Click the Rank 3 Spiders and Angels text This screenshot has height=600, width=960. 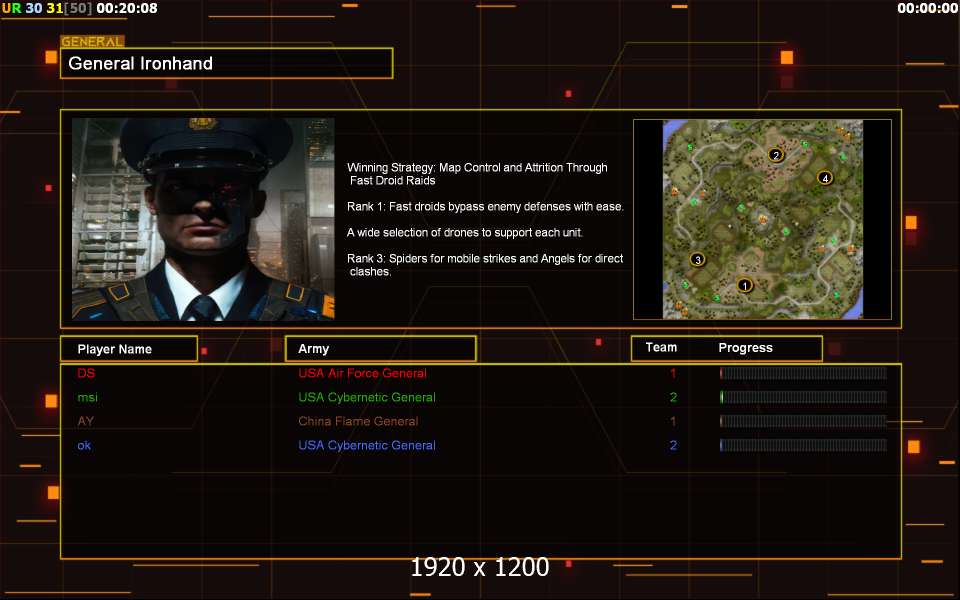tap(485, 264)
